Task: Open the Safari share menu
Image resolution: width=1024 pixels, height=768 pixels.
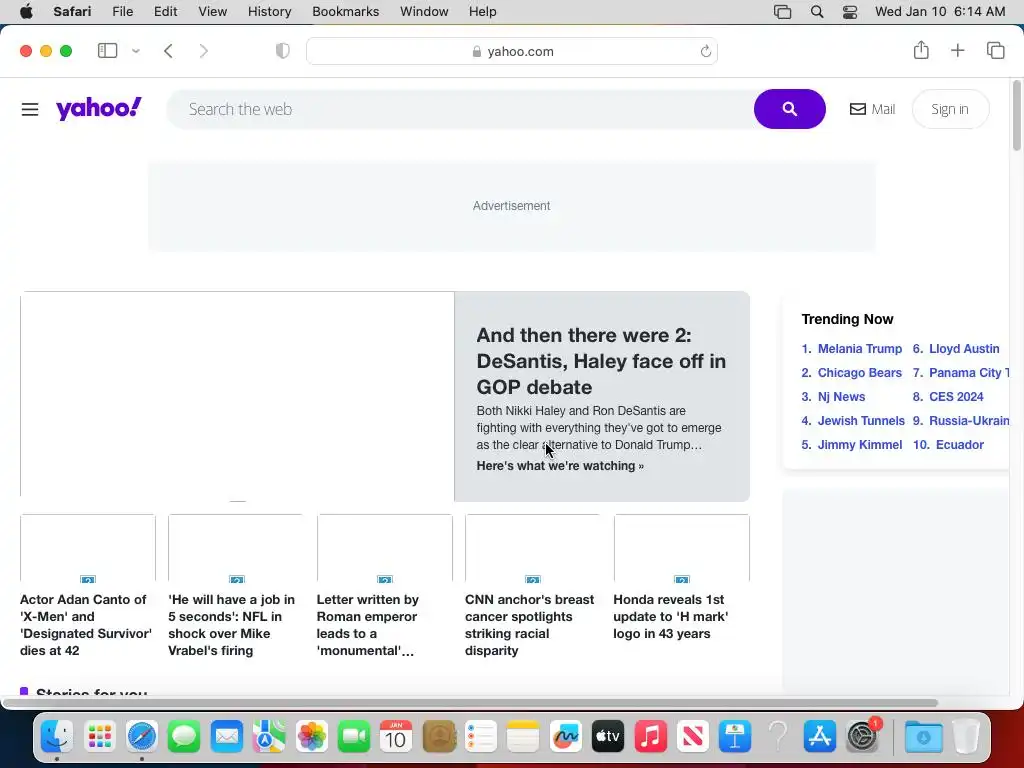Action: 921,50
